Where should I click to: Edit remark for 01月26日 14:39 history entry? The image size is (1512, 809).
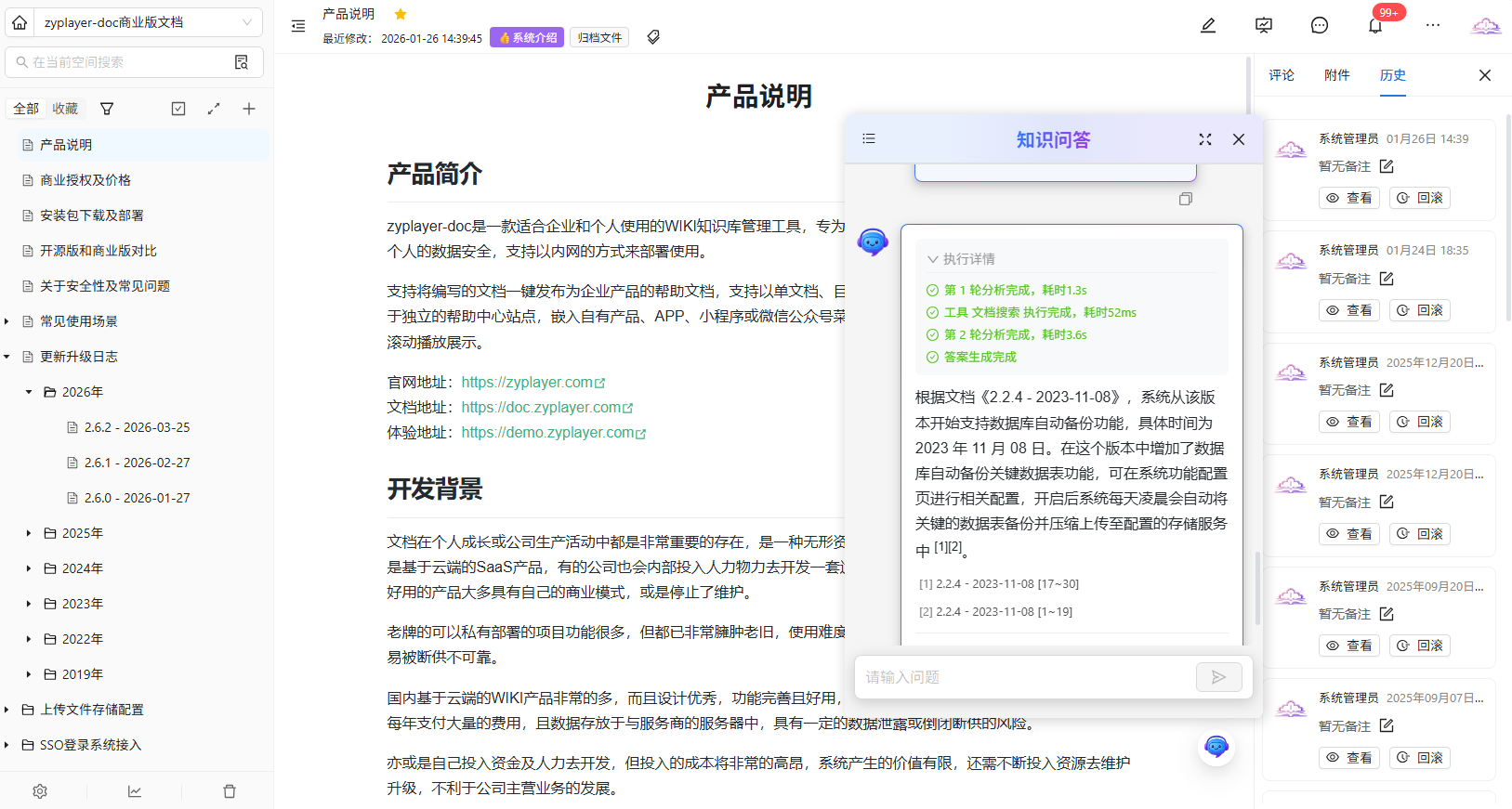(x=1387, y=166)
